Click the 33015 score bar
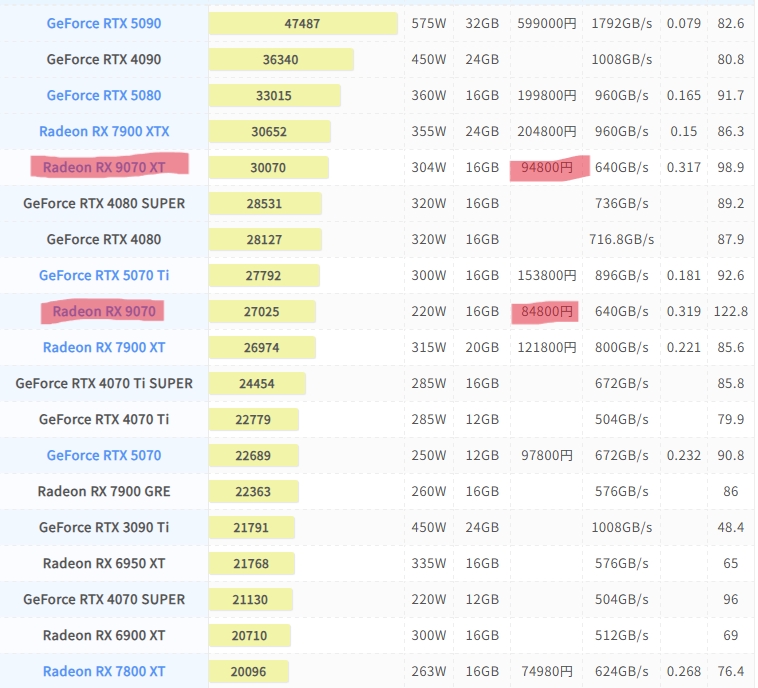 tap(275, 95)
